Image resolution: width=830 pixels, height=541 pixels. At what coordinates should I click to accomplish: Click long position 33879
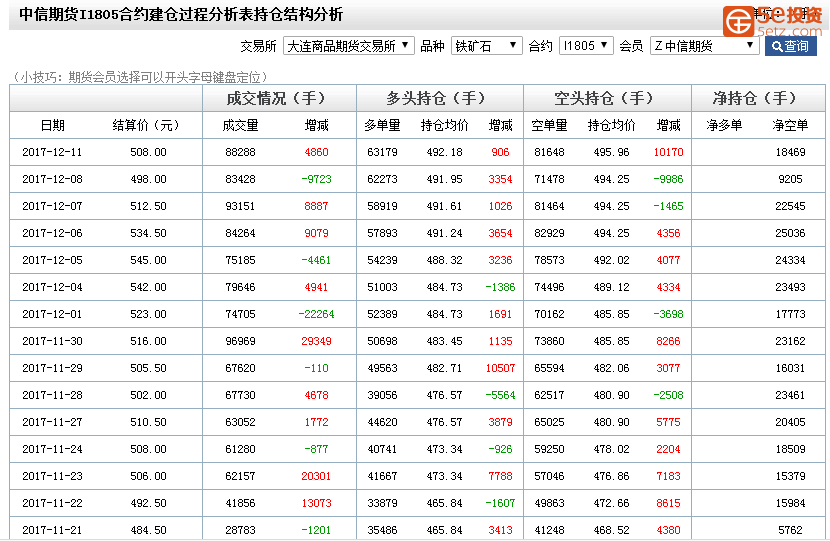click(382, 503)
